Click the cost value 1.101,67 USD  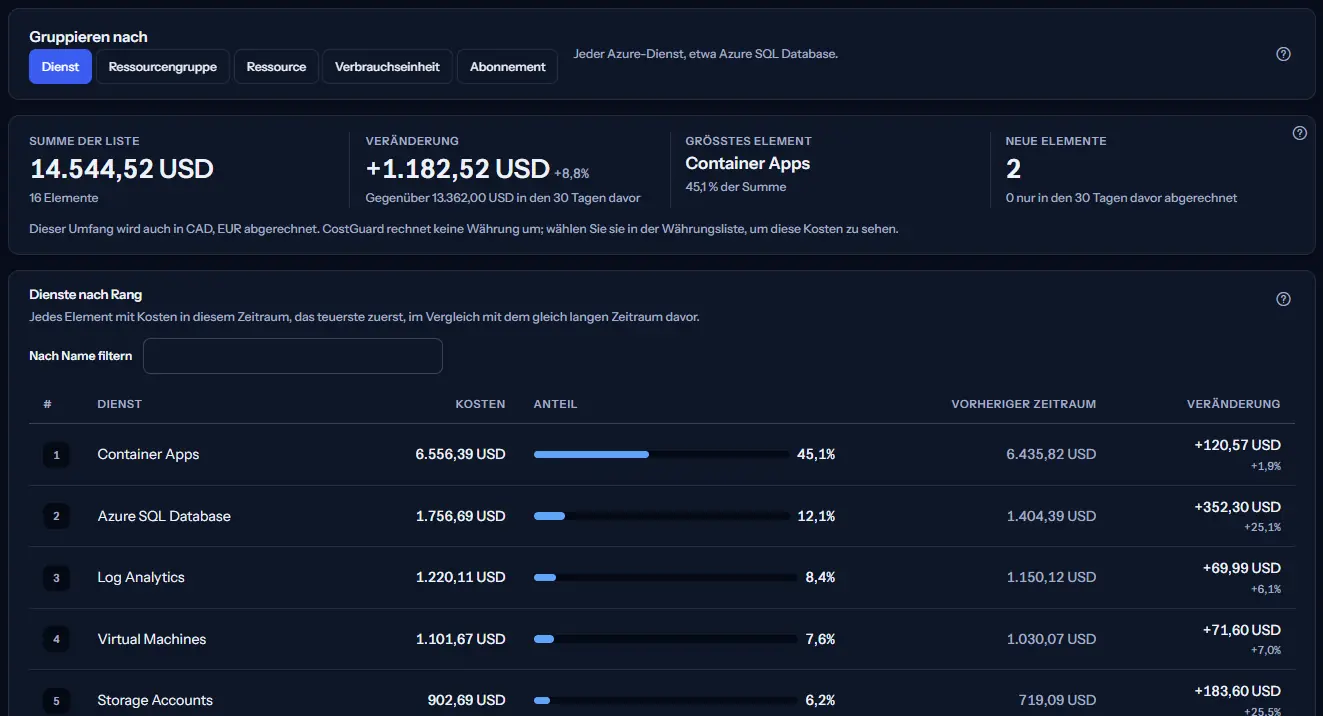[461, 640]
